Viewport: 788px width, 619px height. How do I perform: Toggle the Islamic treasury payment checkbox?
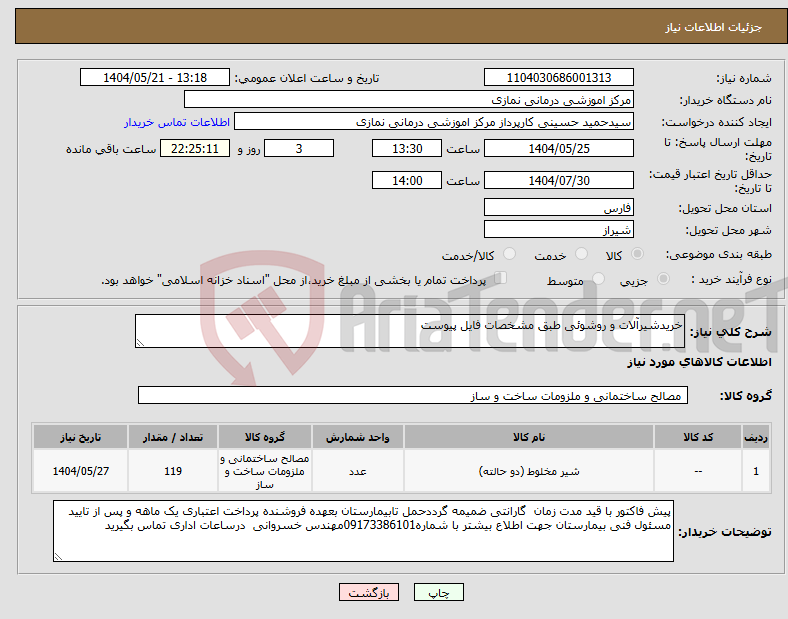[501, 278]
